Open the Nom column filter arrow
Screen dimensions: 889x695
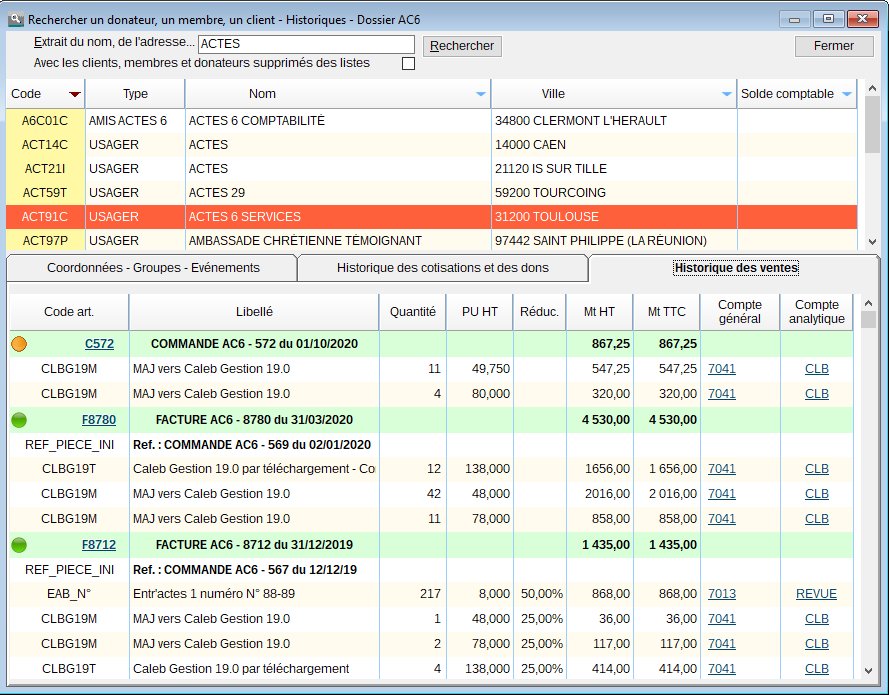coord(481,94)
